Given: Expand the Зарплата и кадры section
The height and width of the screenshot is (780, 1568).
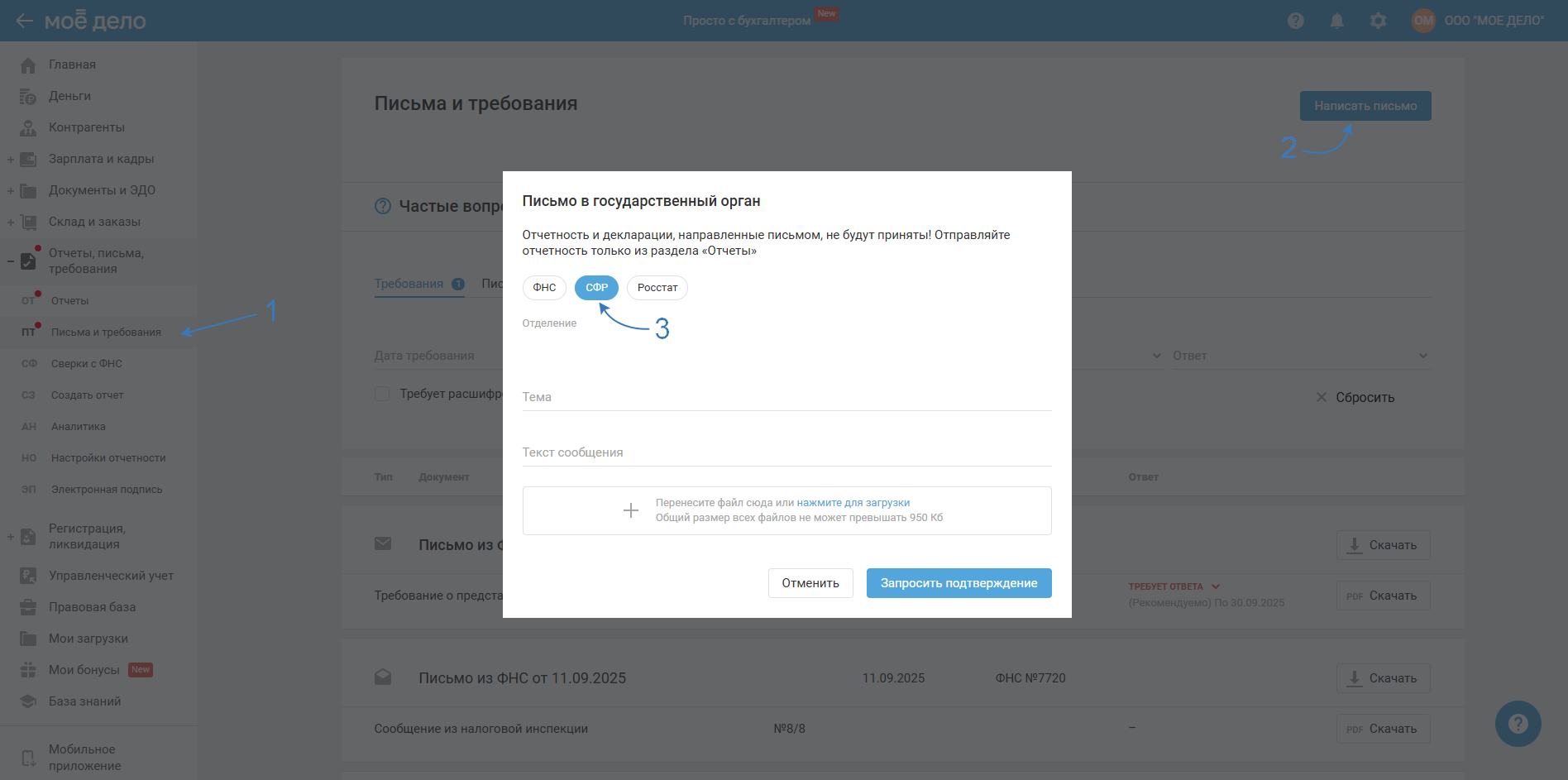Looking at the screenshot, I should click(11, 159).
